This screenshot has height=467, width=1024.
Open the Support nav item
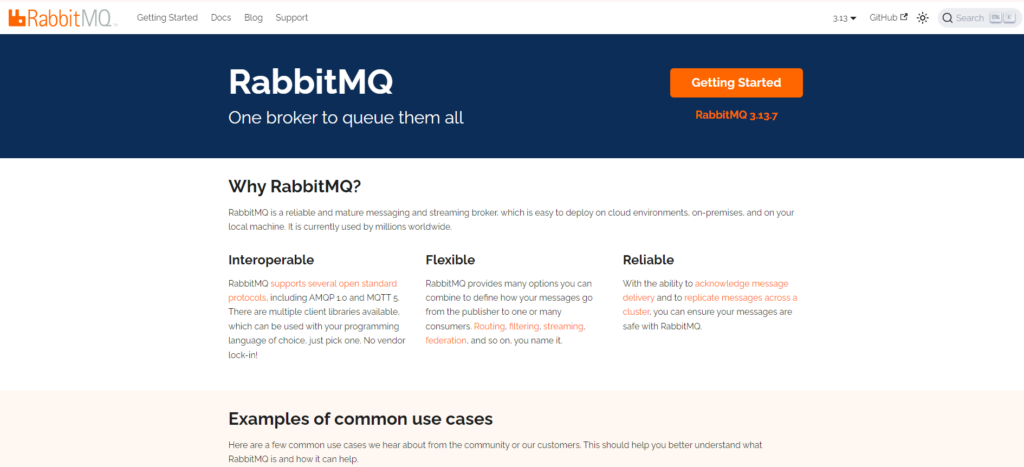292,18
